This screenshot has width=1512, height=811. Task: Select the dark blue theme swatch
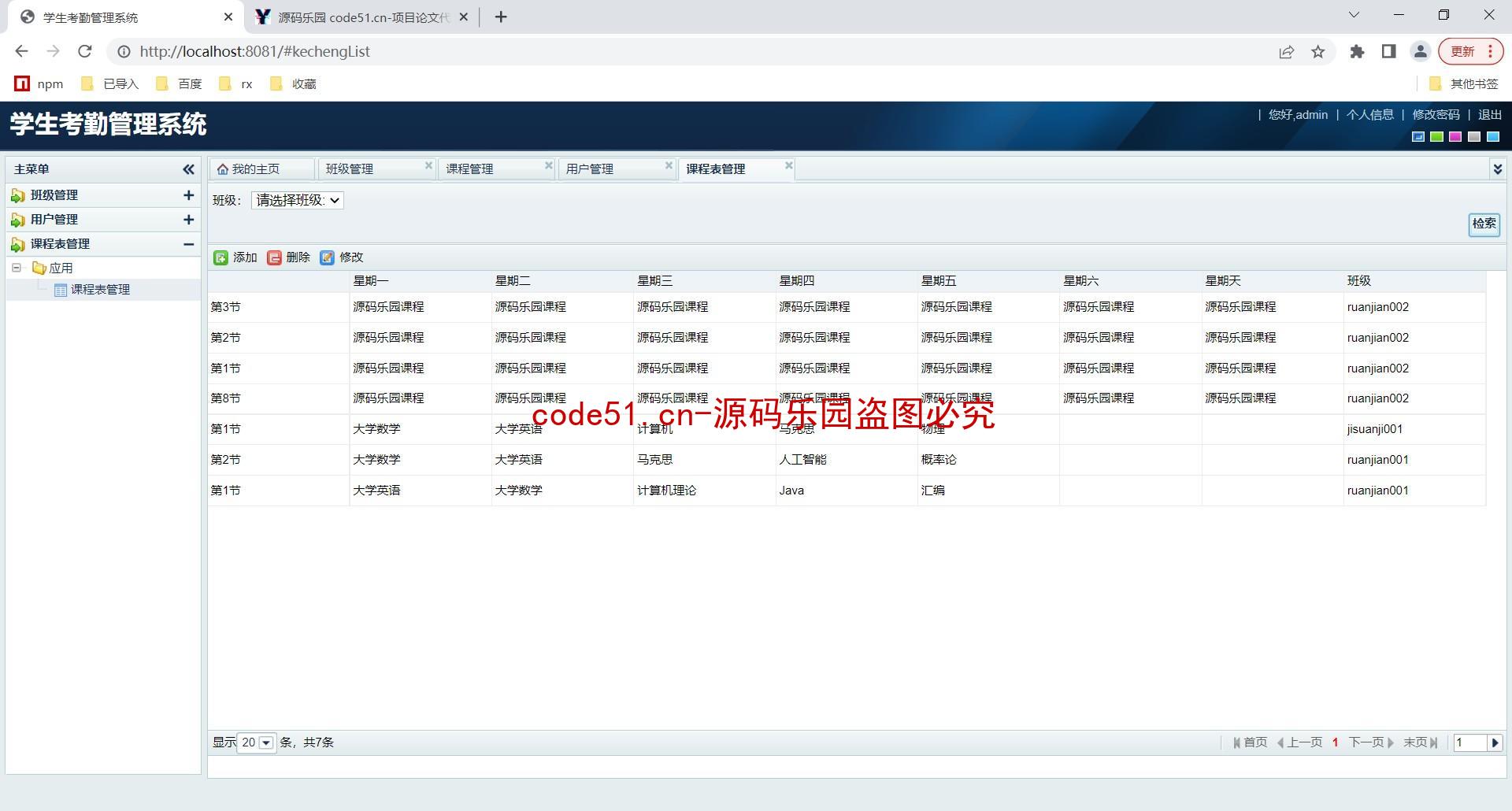click(x=1418, y=137)
